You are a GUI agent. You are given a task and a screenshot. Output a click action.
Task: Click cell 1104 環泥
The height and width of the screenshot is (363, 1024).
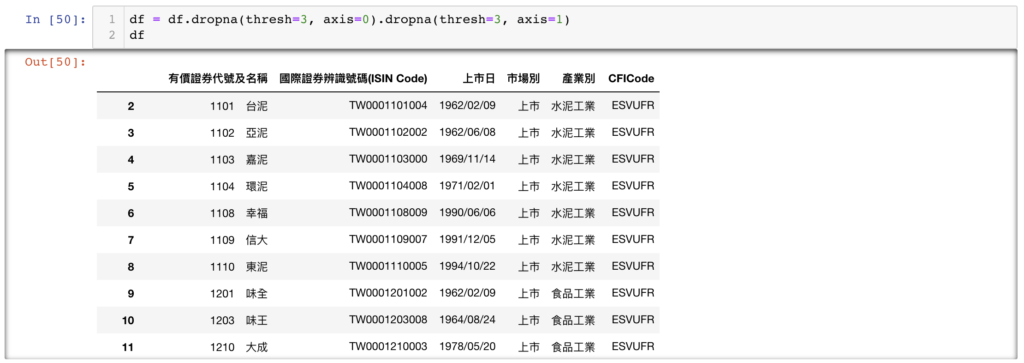coord(238,186)
